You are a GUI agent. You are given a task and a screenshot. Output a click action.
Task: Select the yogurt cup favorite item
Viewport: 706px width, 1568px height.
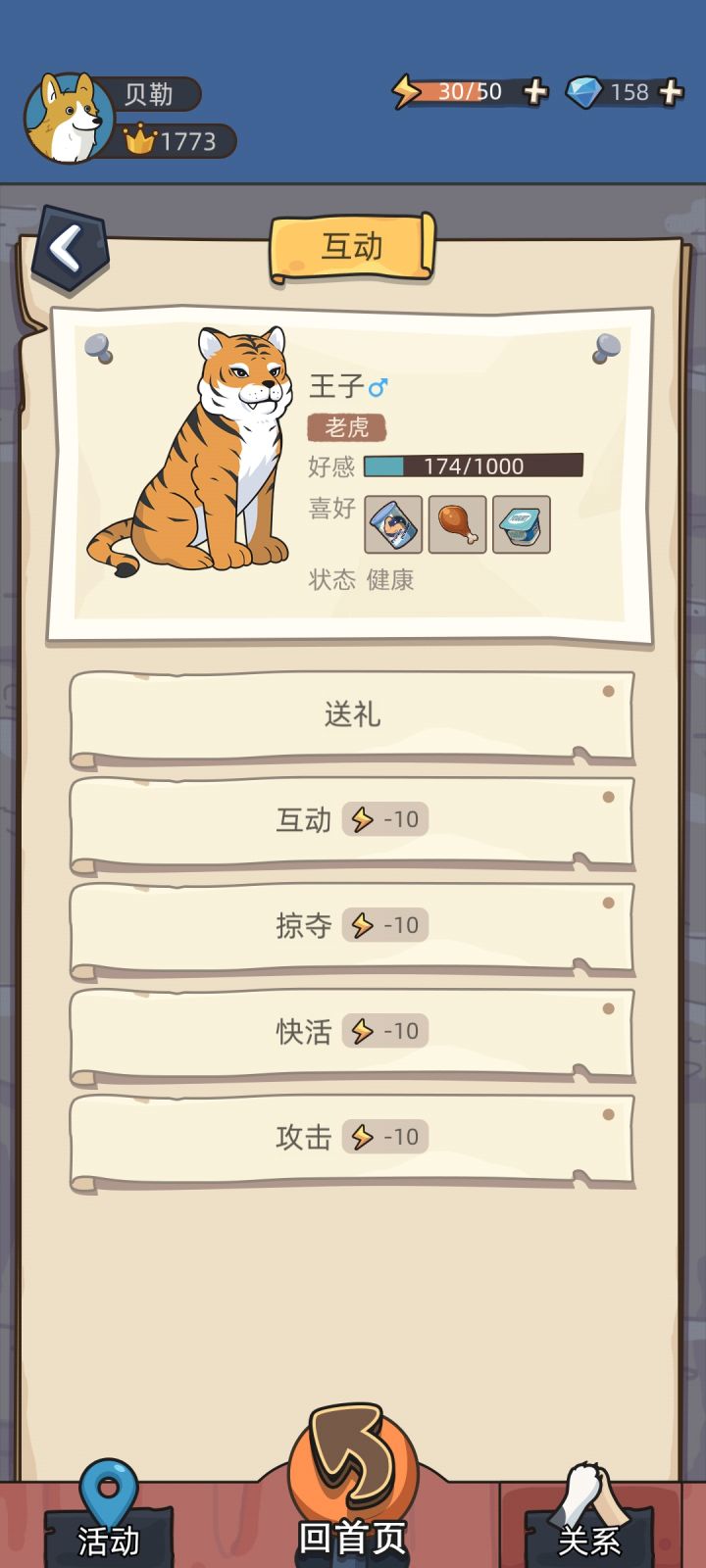521,524
